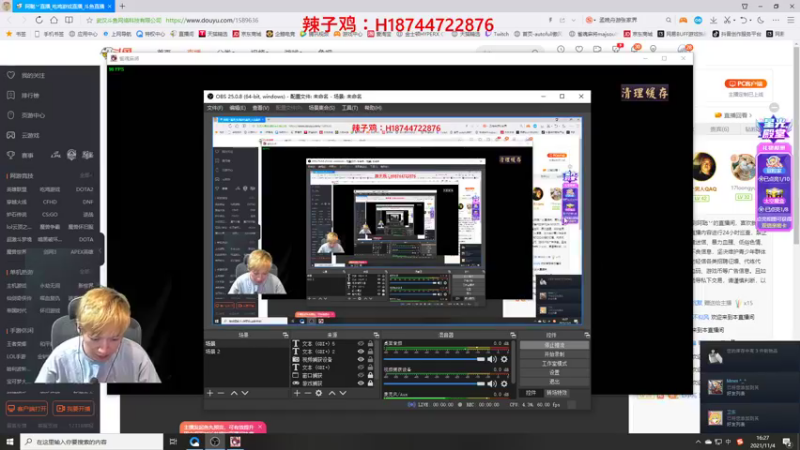Open the Windows Start menu
The image size is (800, 450).
point(10,442)
